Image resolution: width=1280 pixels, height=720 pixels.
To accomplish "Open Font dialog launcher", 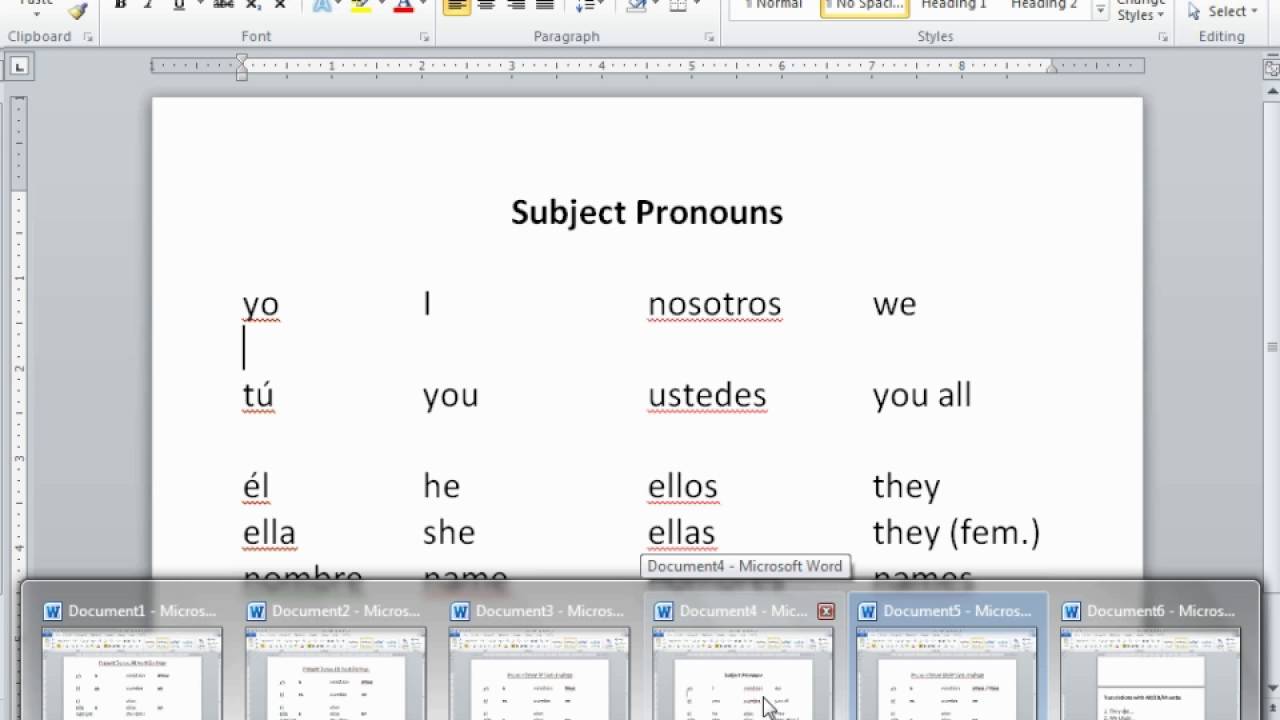I will point(424,37).
